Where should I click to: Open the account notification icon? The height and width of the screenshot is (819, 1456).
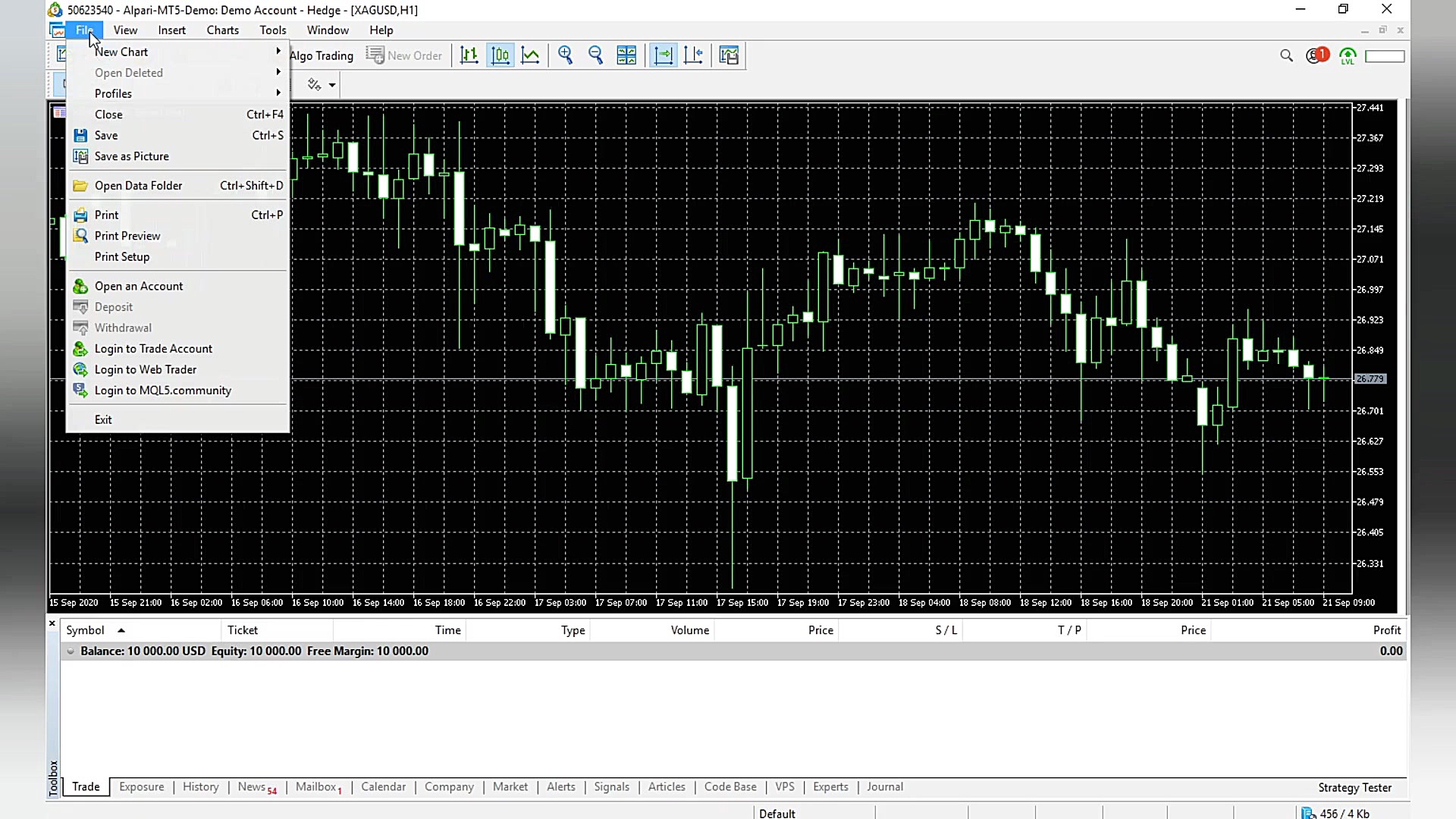1316,55
